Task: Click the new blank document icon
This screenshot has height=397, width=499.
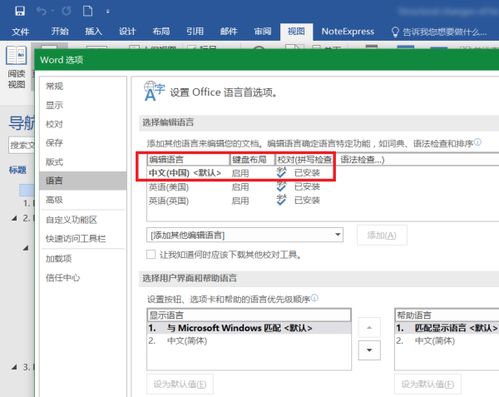Action: click(88, 11)
